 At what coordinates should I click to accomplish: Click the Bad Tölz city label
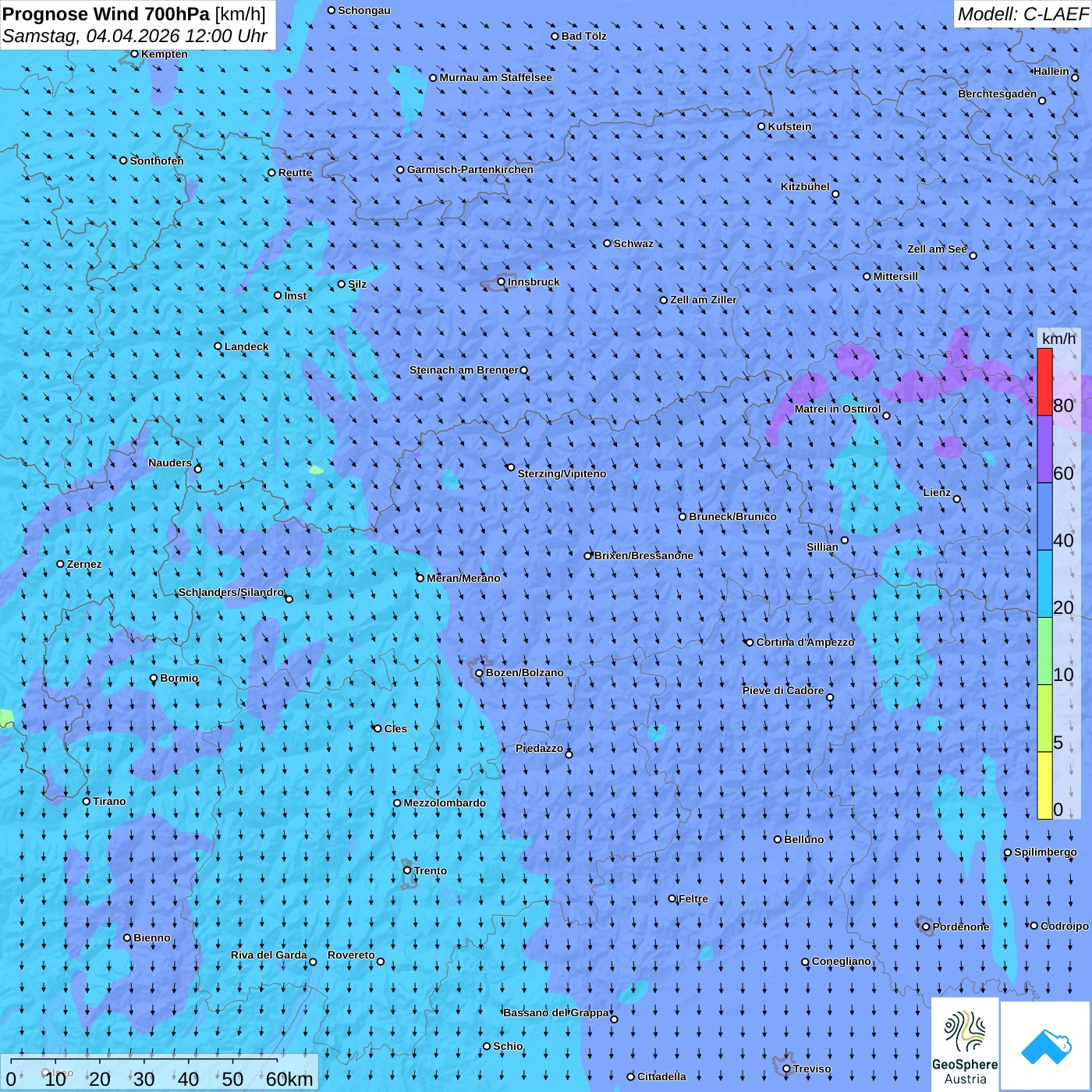pos(584,36)
